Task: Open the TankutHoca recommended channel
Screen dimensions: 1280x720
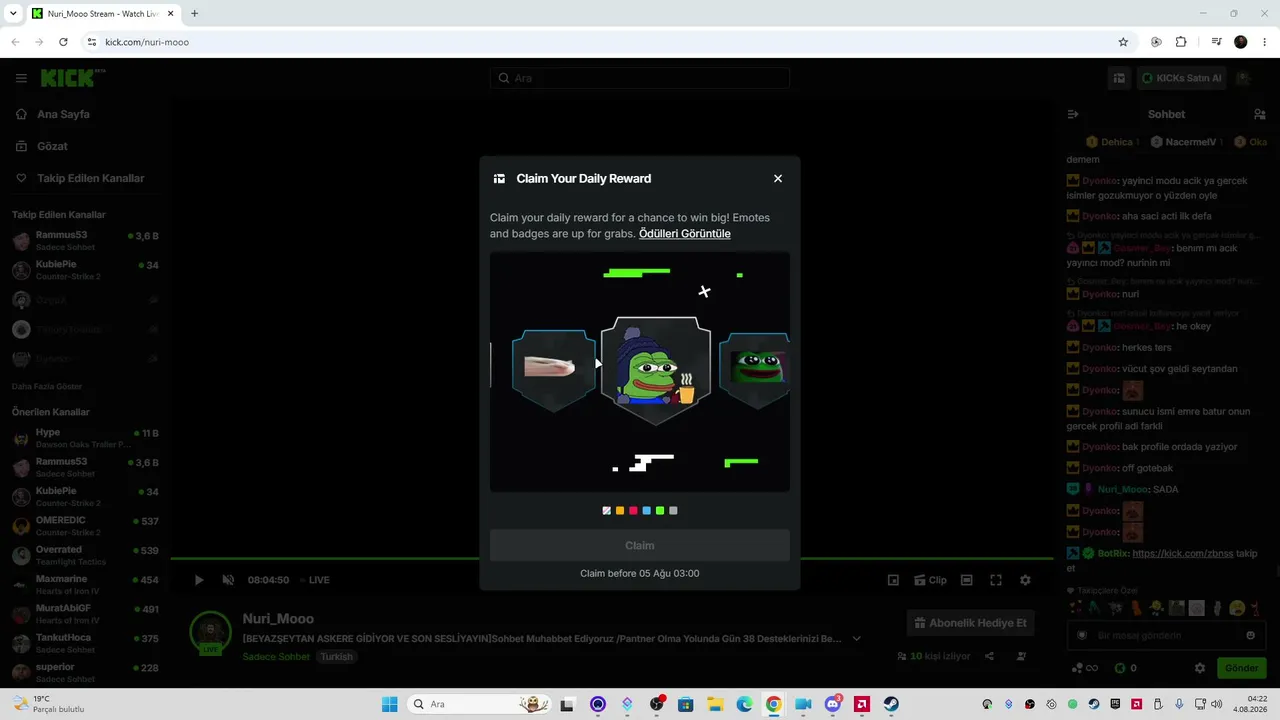Action: click(85, 643)
